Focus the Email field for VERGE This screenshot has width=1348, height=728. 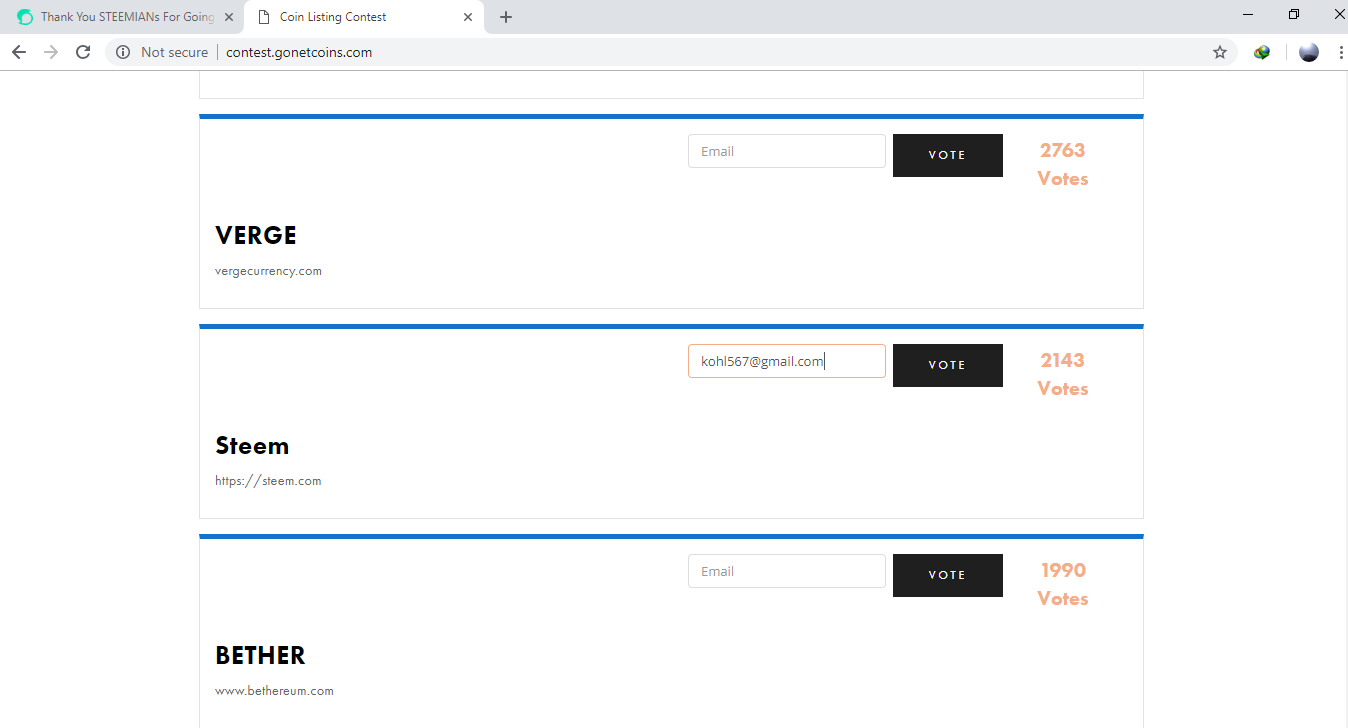787,151
